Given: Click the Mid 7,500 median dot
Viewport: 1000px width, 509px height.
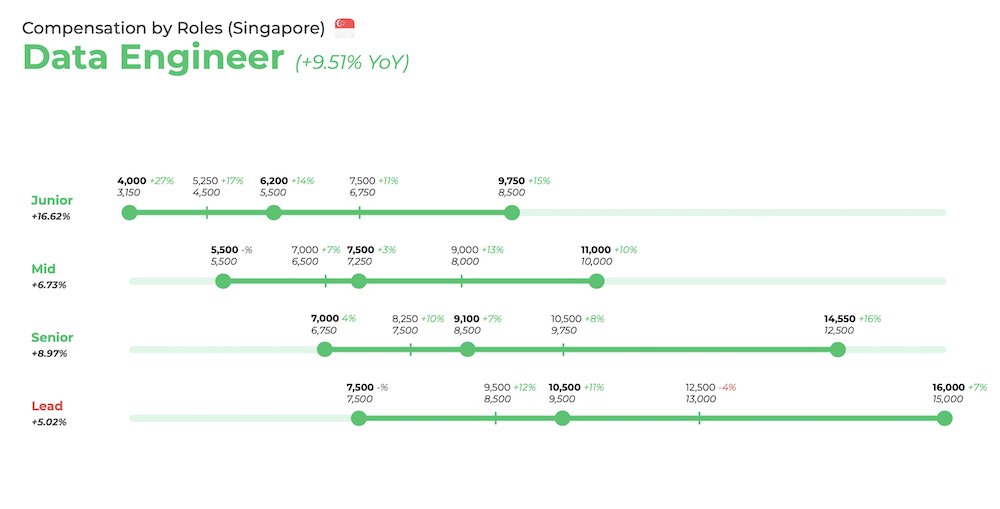Looking at the screenshot, I should pyautogui.click(x=358, y=281).
